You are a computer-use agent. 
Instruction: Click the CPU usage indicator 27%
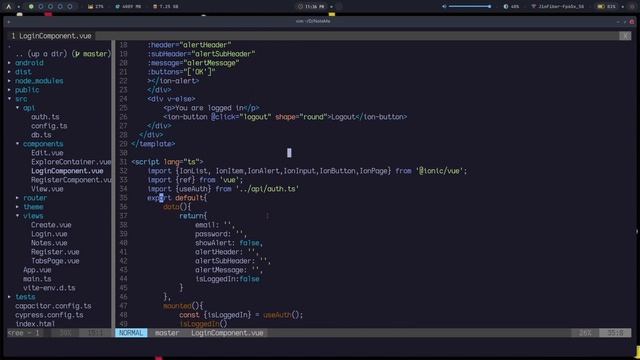click(96, 7)
